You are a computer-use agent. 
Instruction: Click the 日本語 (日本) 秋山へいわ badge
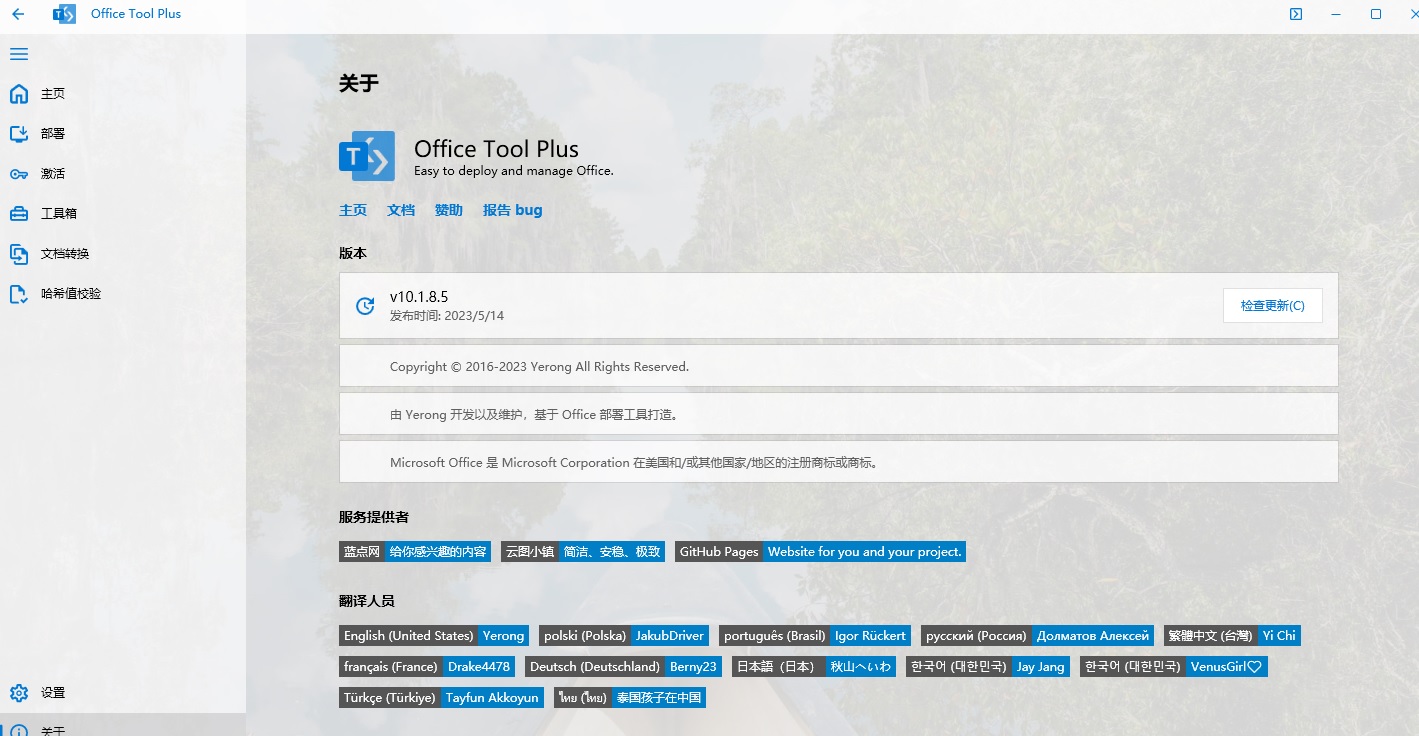(814, 667)
